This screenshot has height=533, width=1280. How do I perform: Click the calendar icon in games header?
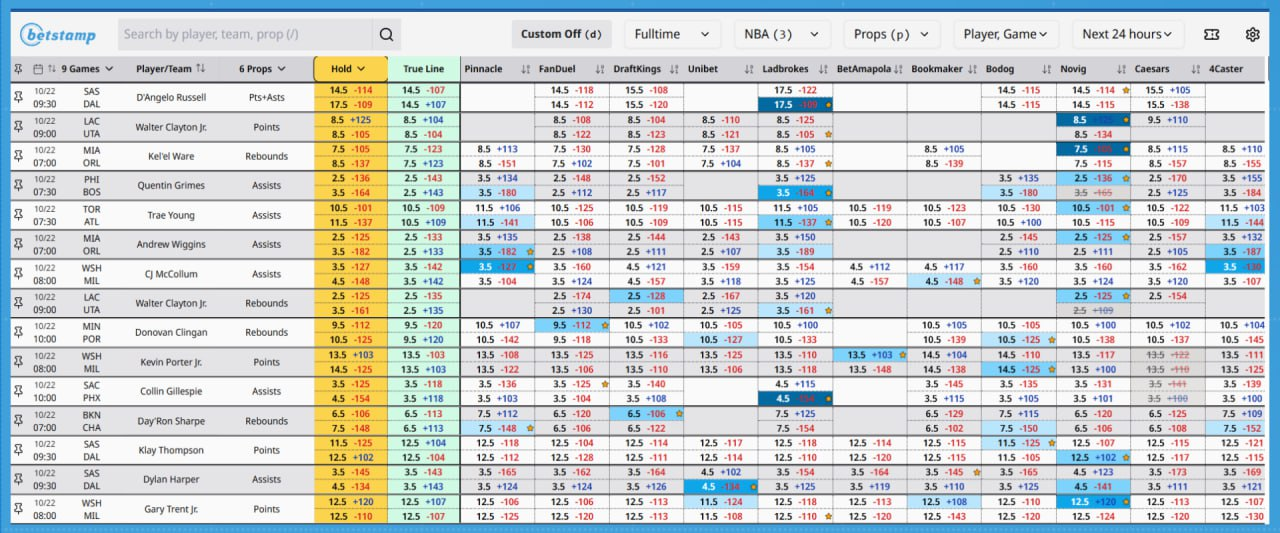pyautogui.click(x=38, y=69)
